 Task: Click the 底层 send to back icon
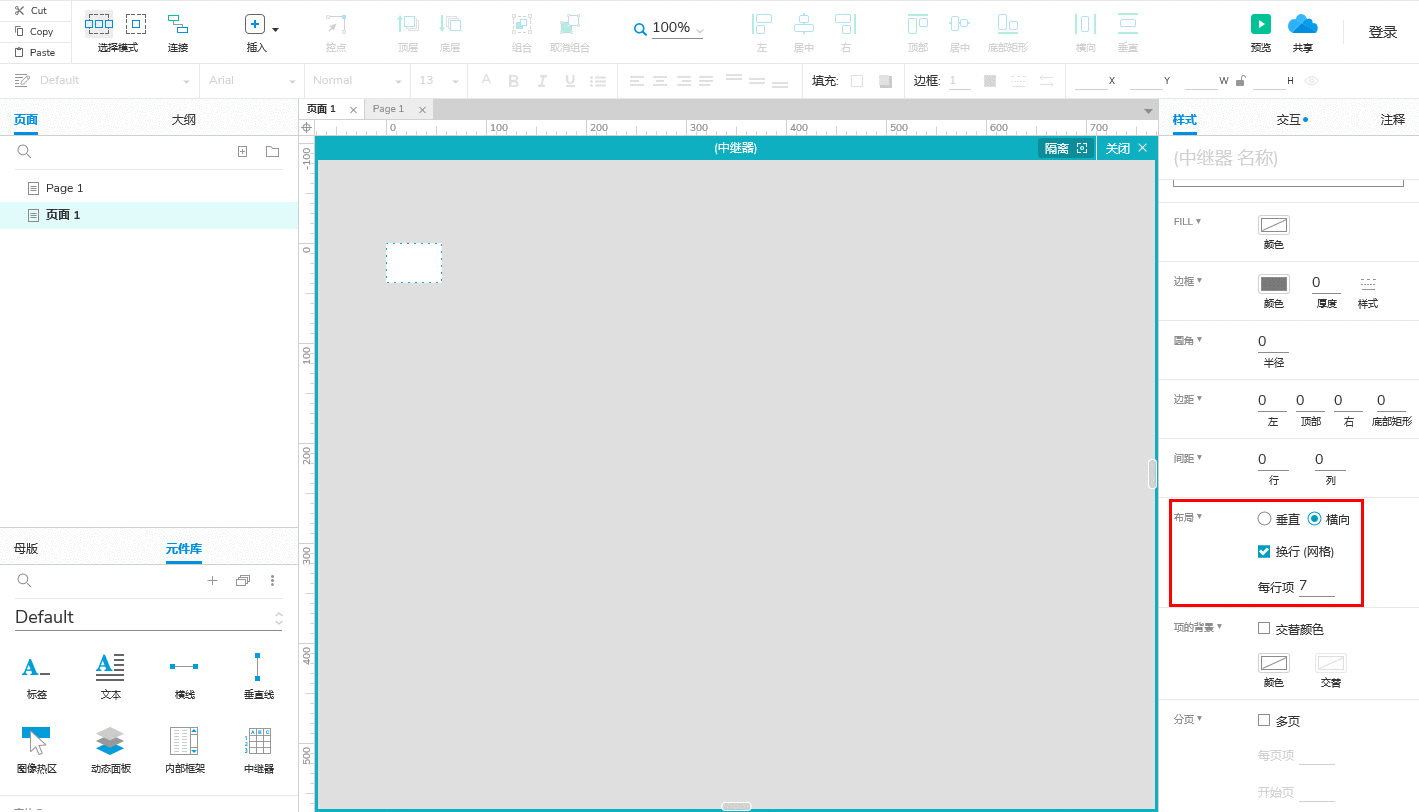[450, 24]
